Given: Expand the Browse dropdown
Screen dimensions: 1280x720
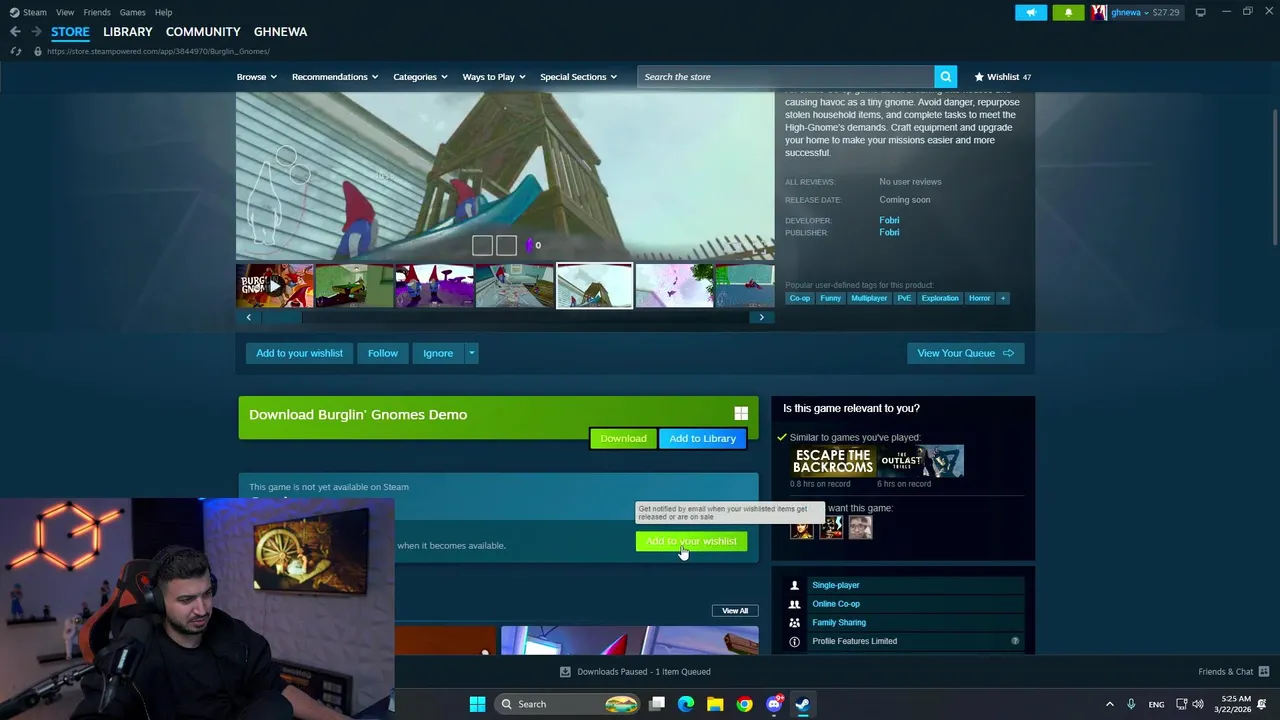Looking at the screenshot, I should coord(257,77).
